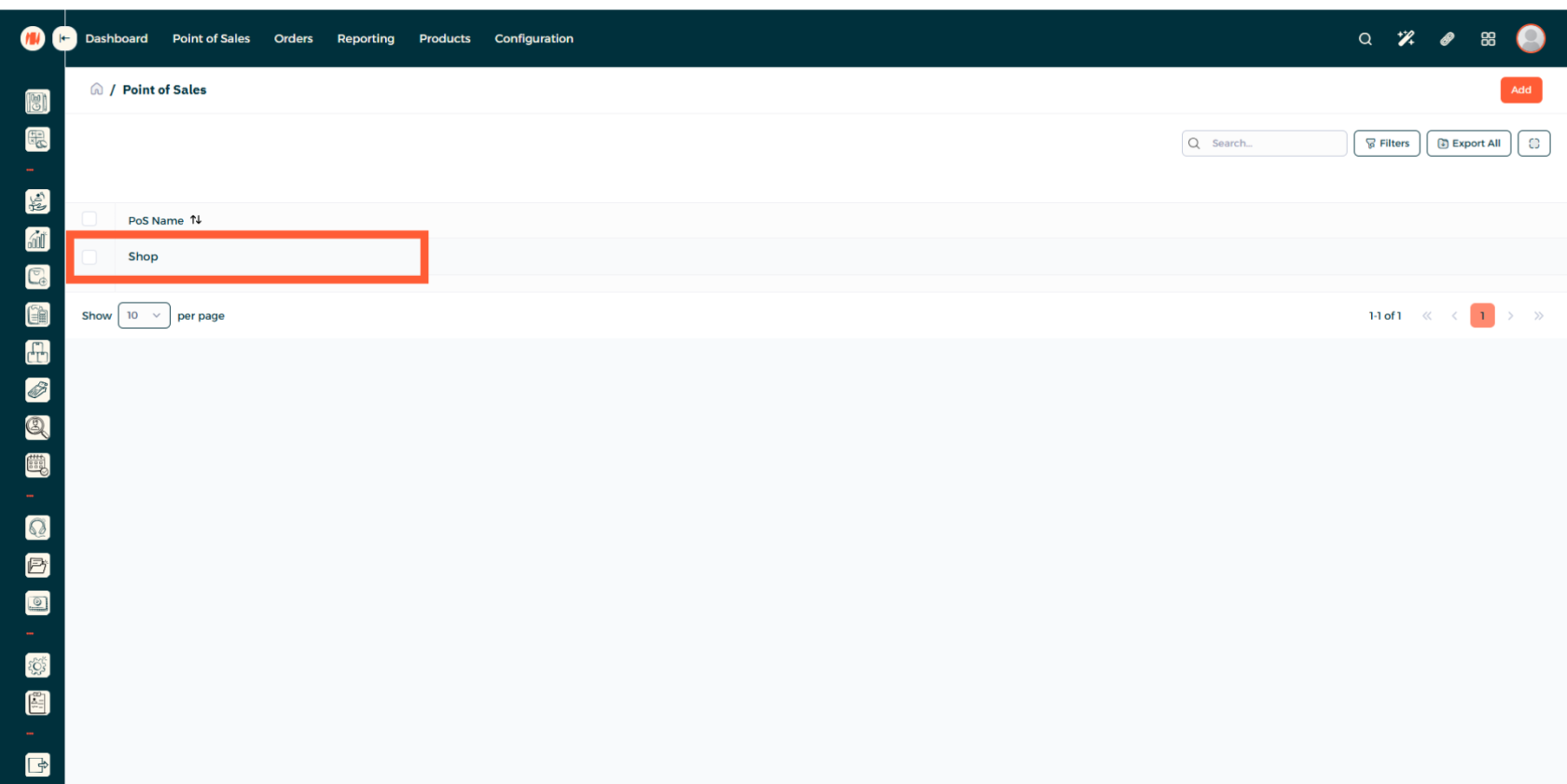
Task: Open the Filters button
Action: (x=1387, y=144)
